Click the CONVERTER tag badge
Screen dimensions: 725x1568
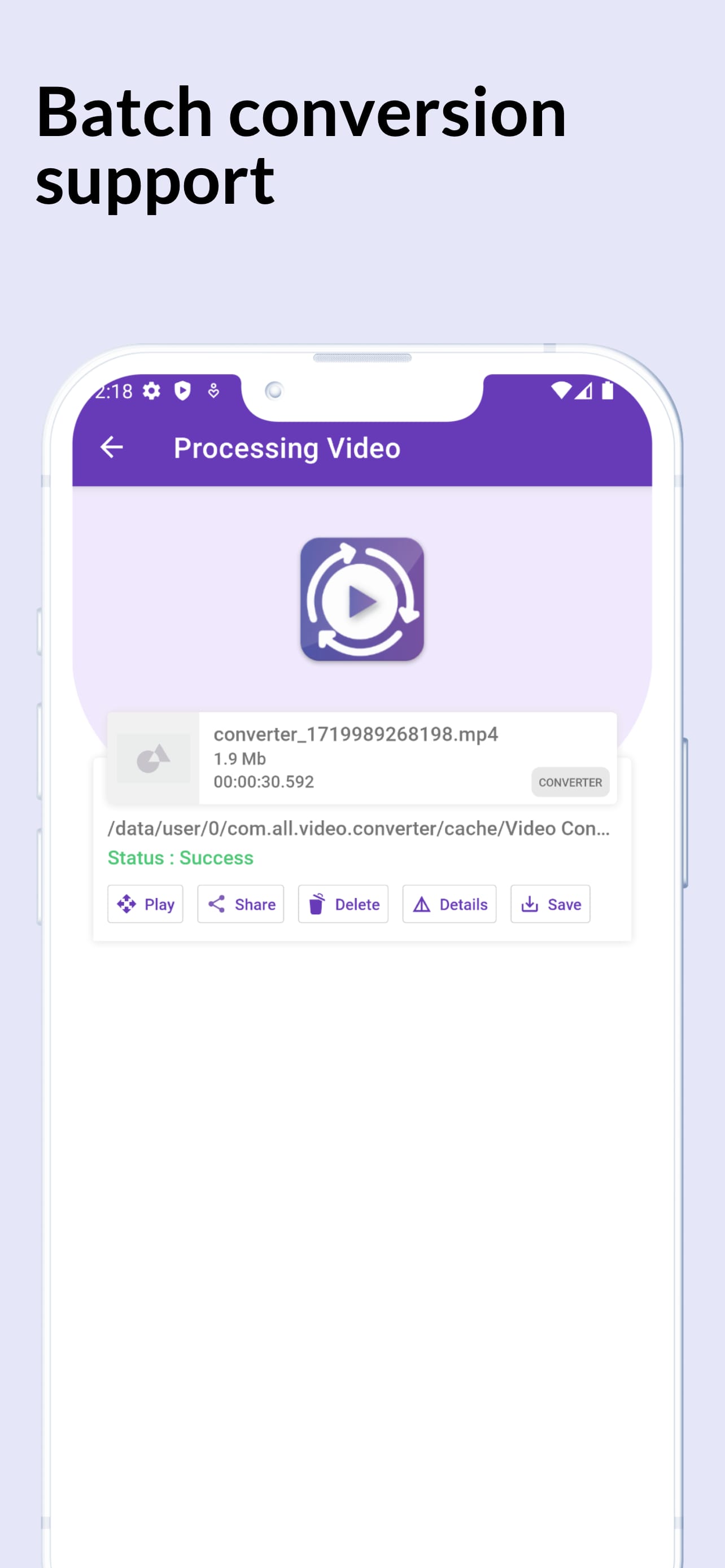[x=570, y=782]
